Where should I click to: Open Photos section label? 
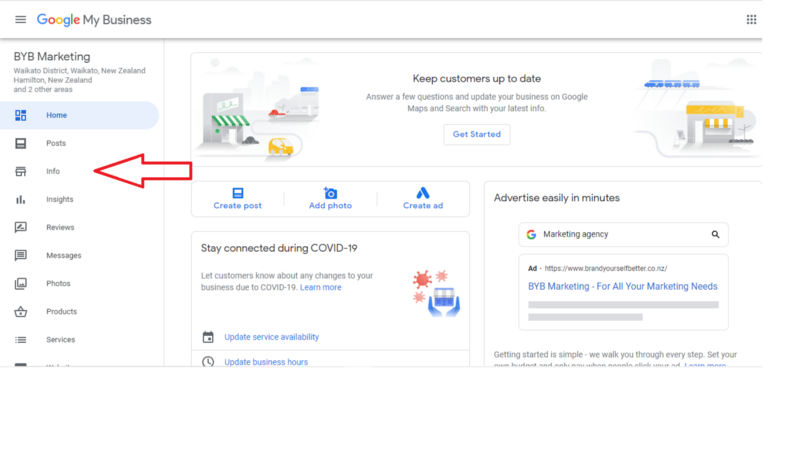coord(58,284)
